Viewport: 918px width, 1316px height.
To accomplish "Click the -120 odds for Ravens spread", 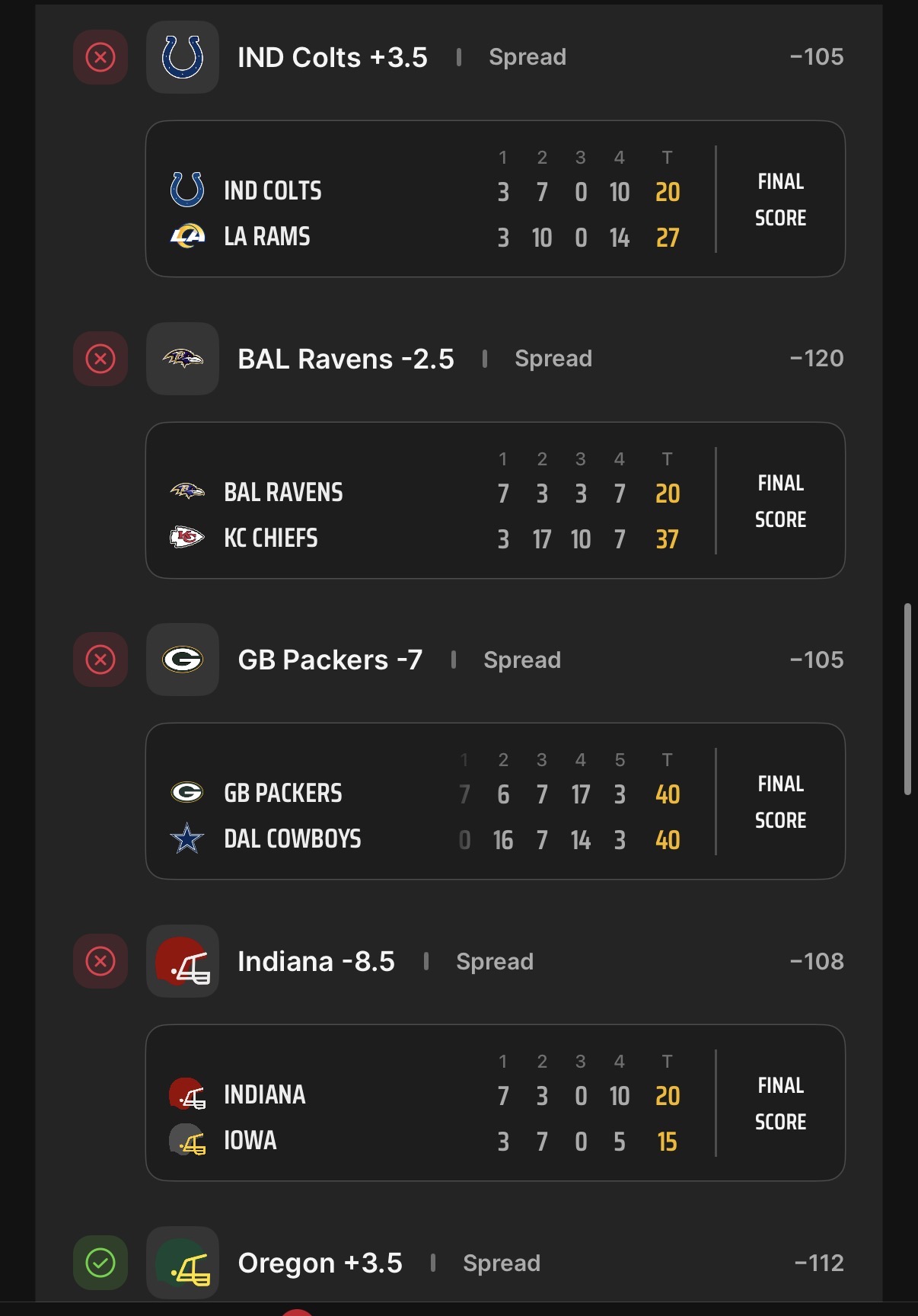I will tap(817, 359).
